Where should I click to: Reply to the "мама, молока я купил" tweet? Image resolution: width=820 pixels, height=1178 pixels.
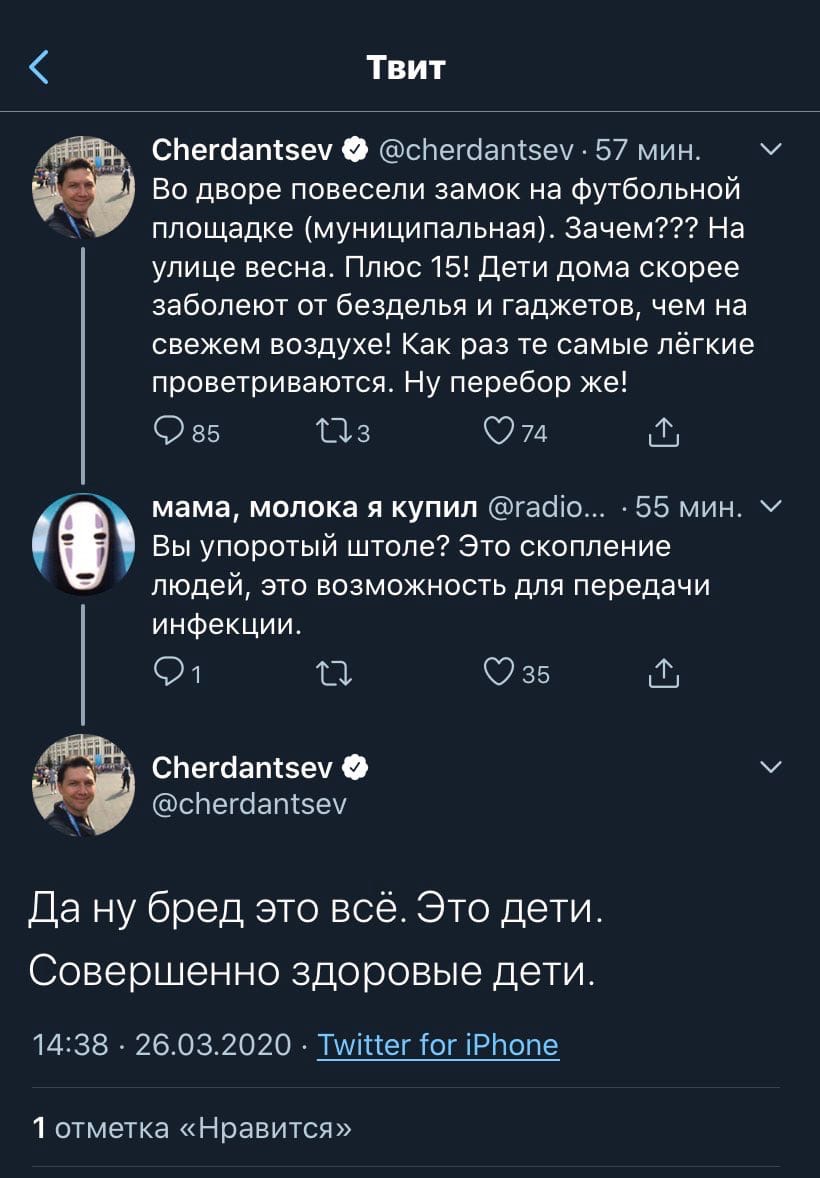(177, 672)
